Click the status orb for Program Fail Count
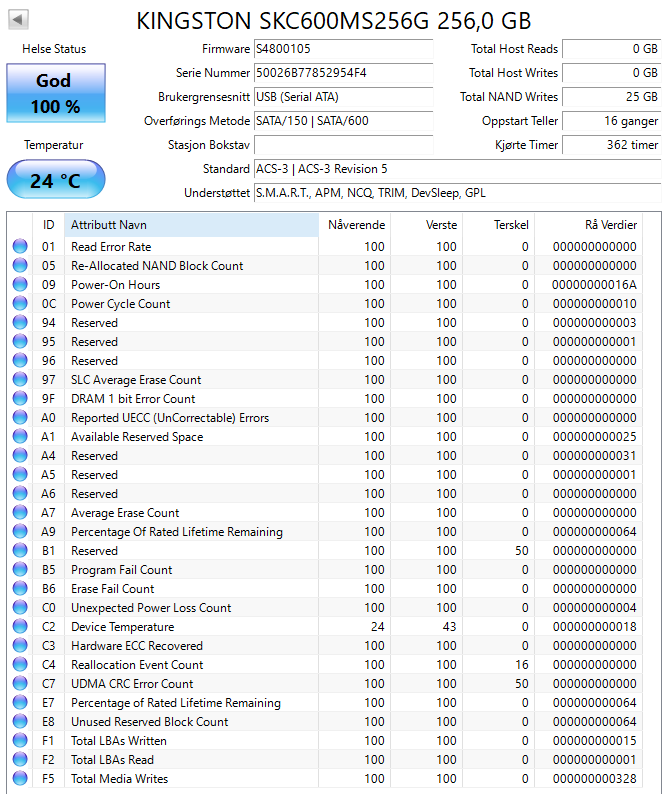Image resolution: width=667 pixels, height=794 pixels. tap(20, 569)
